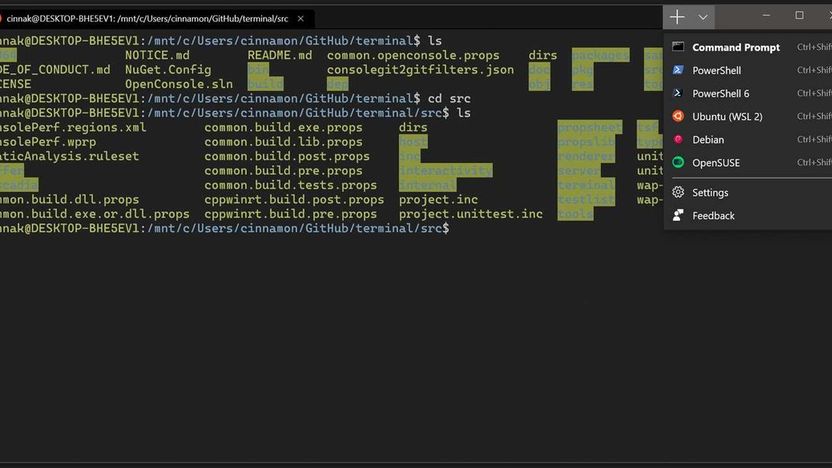Click cppwinrt.build.pre.props file name
This screenshot has width=832, height=468.
tap(291, 214)
